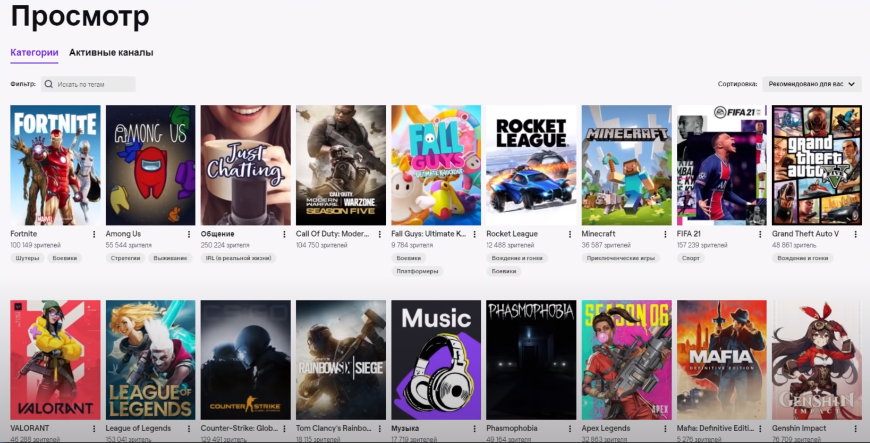This screenshot has height=443, width=870.
Task: Open the three-dot menu beside Phasmophobia
Action: coord(570,429)
